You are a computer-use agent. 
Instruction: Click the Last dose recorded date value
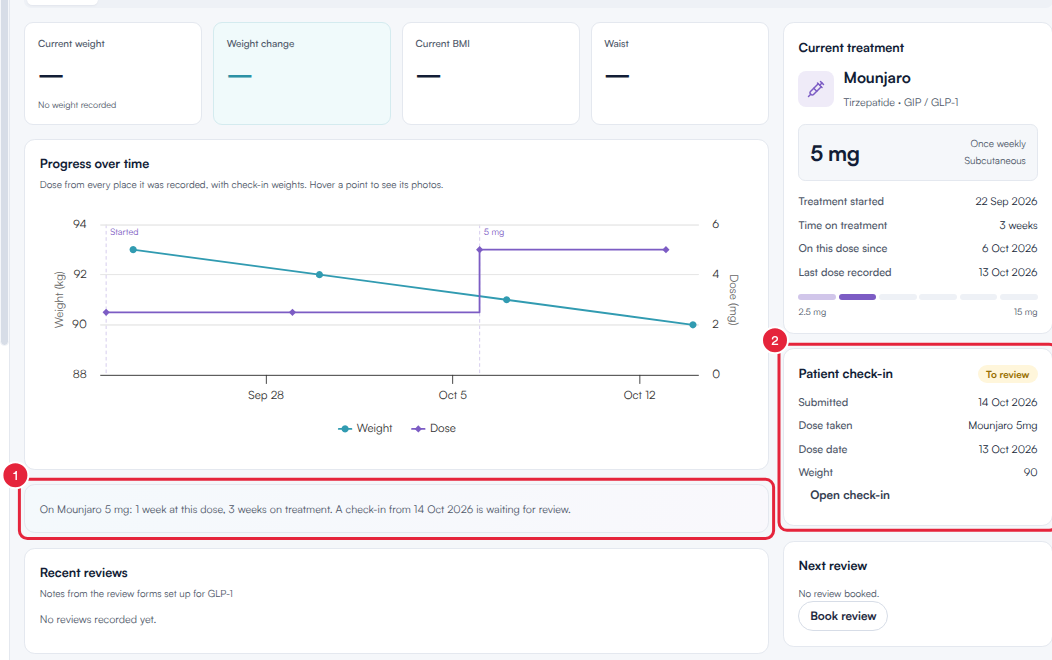[1007, 272]
